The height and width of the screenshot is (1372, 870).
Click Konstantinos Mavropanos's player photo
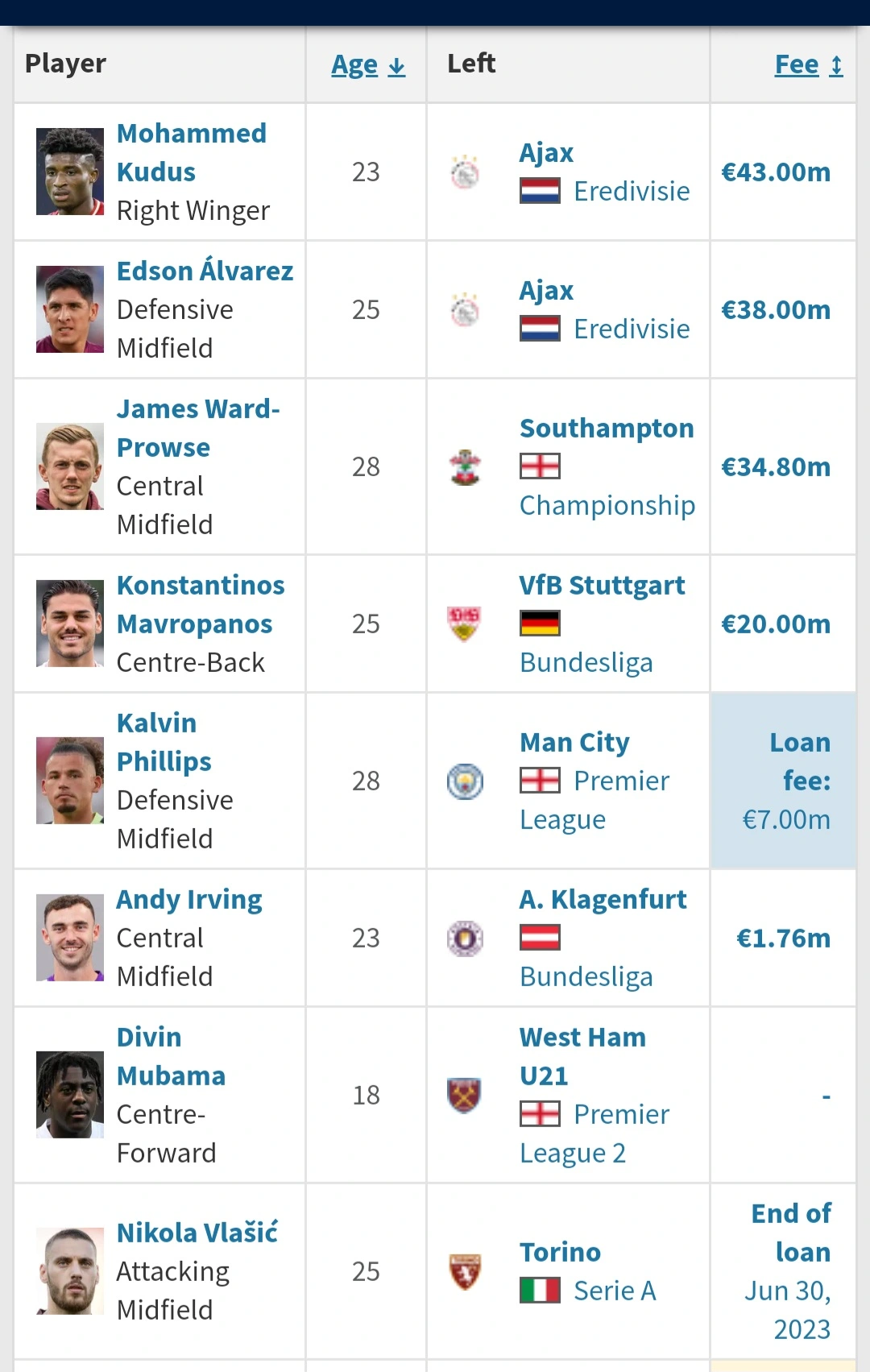(70, 624)
